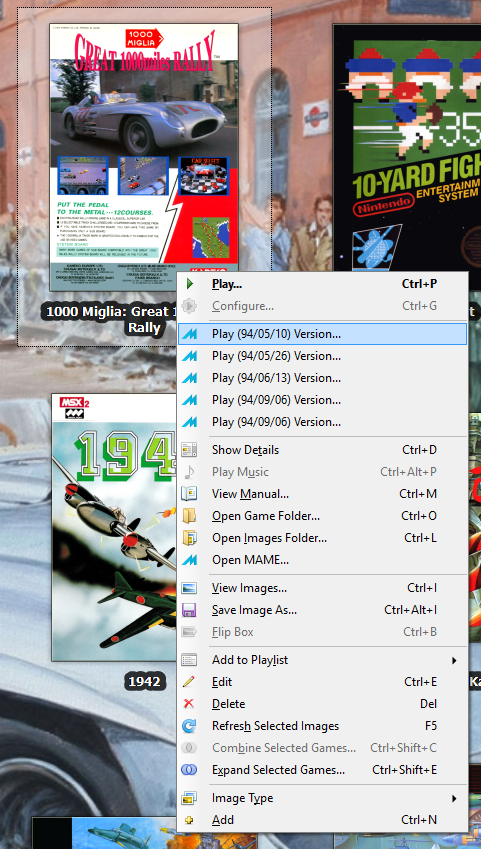Click the gear icon beside Configure
Viewport: 481px width, 849px height.
tap(189, 306)
